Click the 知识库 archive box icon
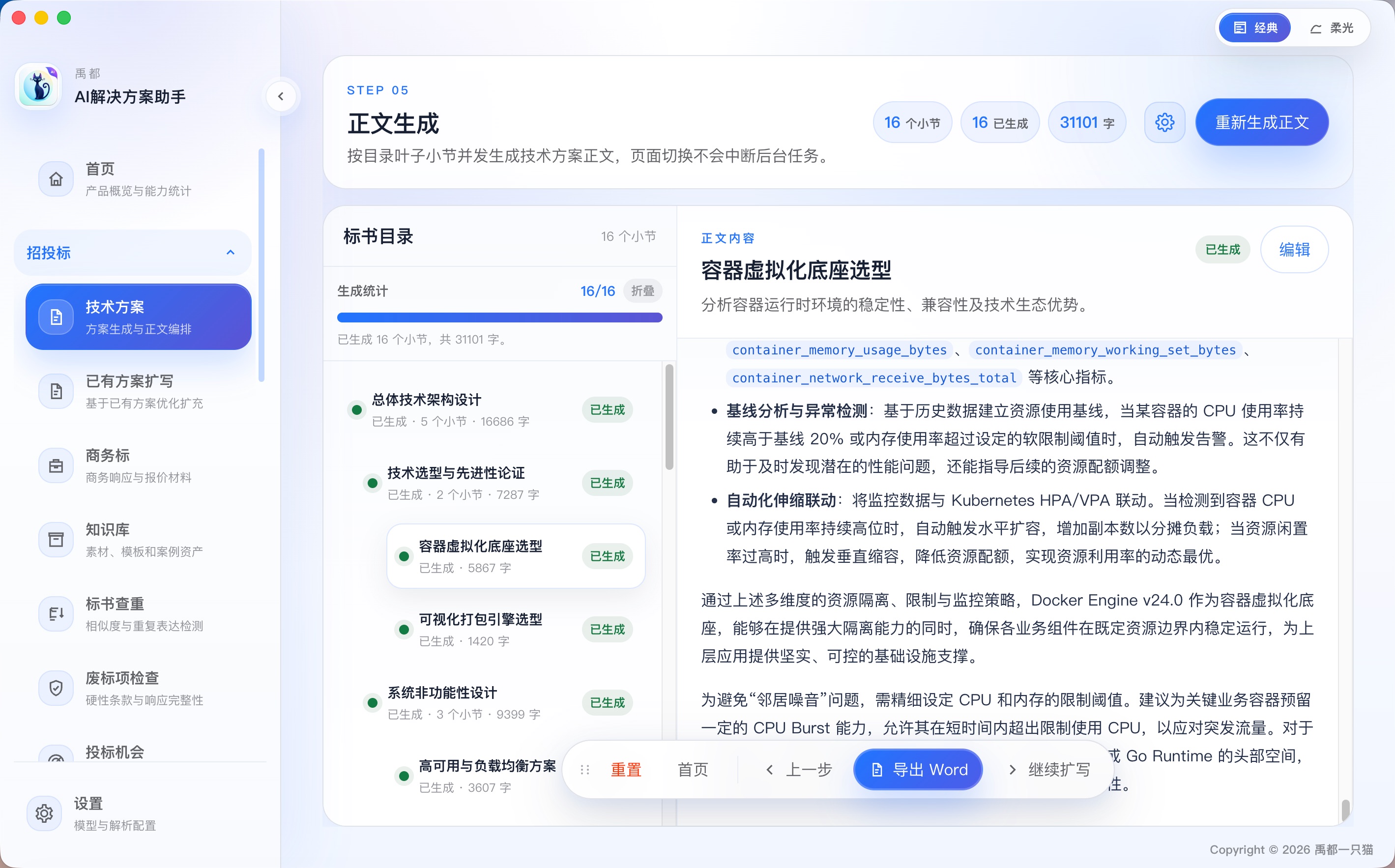Image resolution: width=1395 pixels, height=868 pixels. [x=56, y=540]
